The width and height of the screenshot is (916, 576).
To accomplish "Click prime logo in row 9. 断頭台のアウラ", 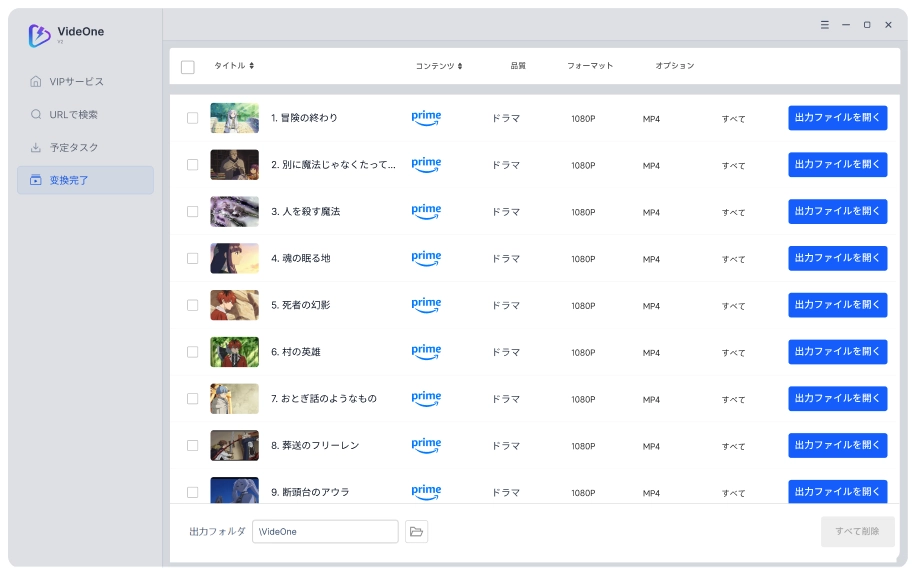I will point(426,492).
